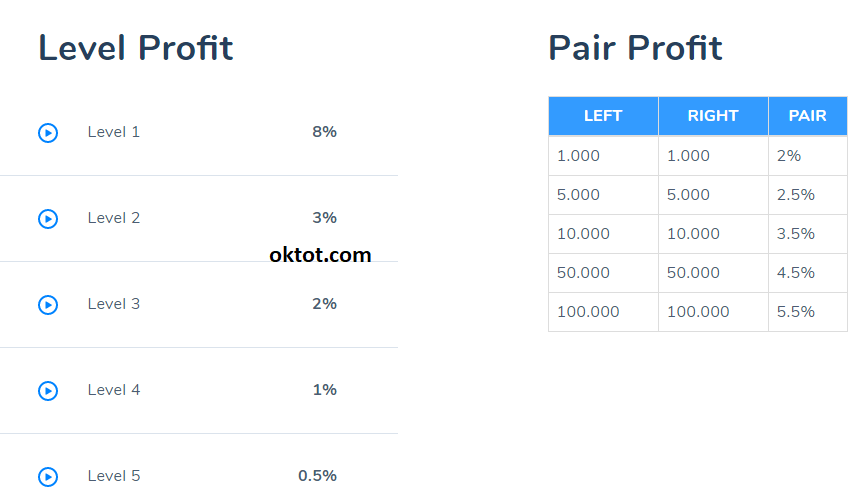
Task: Click the play icon beside Level 4
Action: point(48,391)
